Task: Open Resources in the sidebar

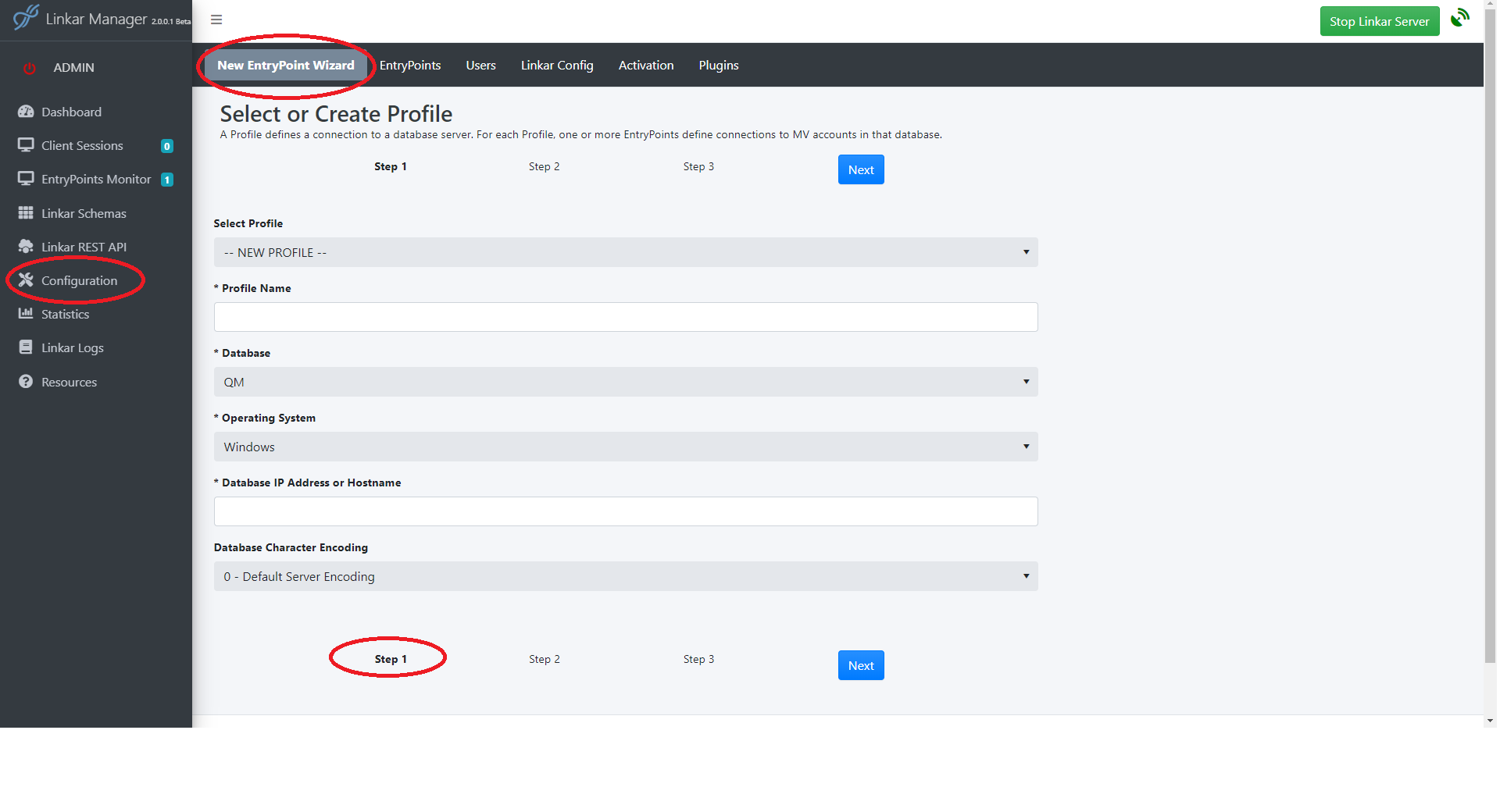Action: pyautogui.click(x=69, y=382)
